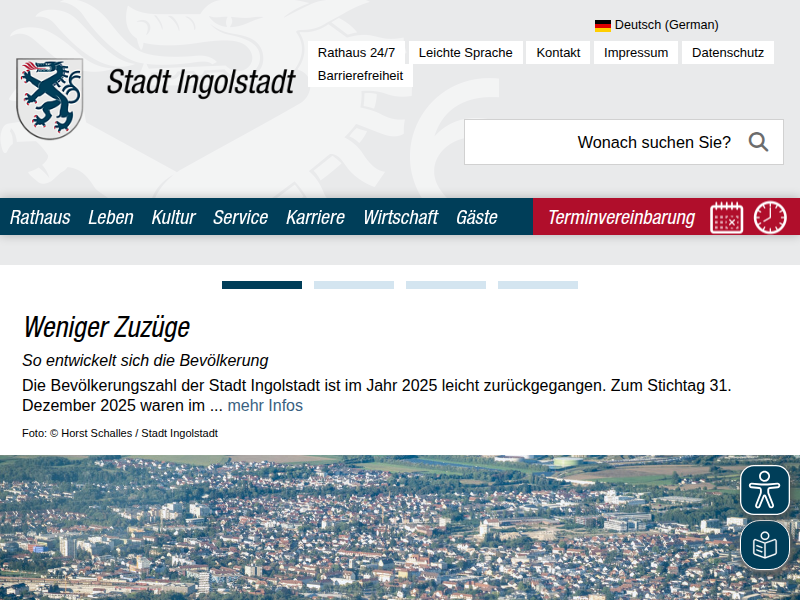Follow the 'mehr Infos' link
Screen dimensions: 800x600
tap(265, 405)
